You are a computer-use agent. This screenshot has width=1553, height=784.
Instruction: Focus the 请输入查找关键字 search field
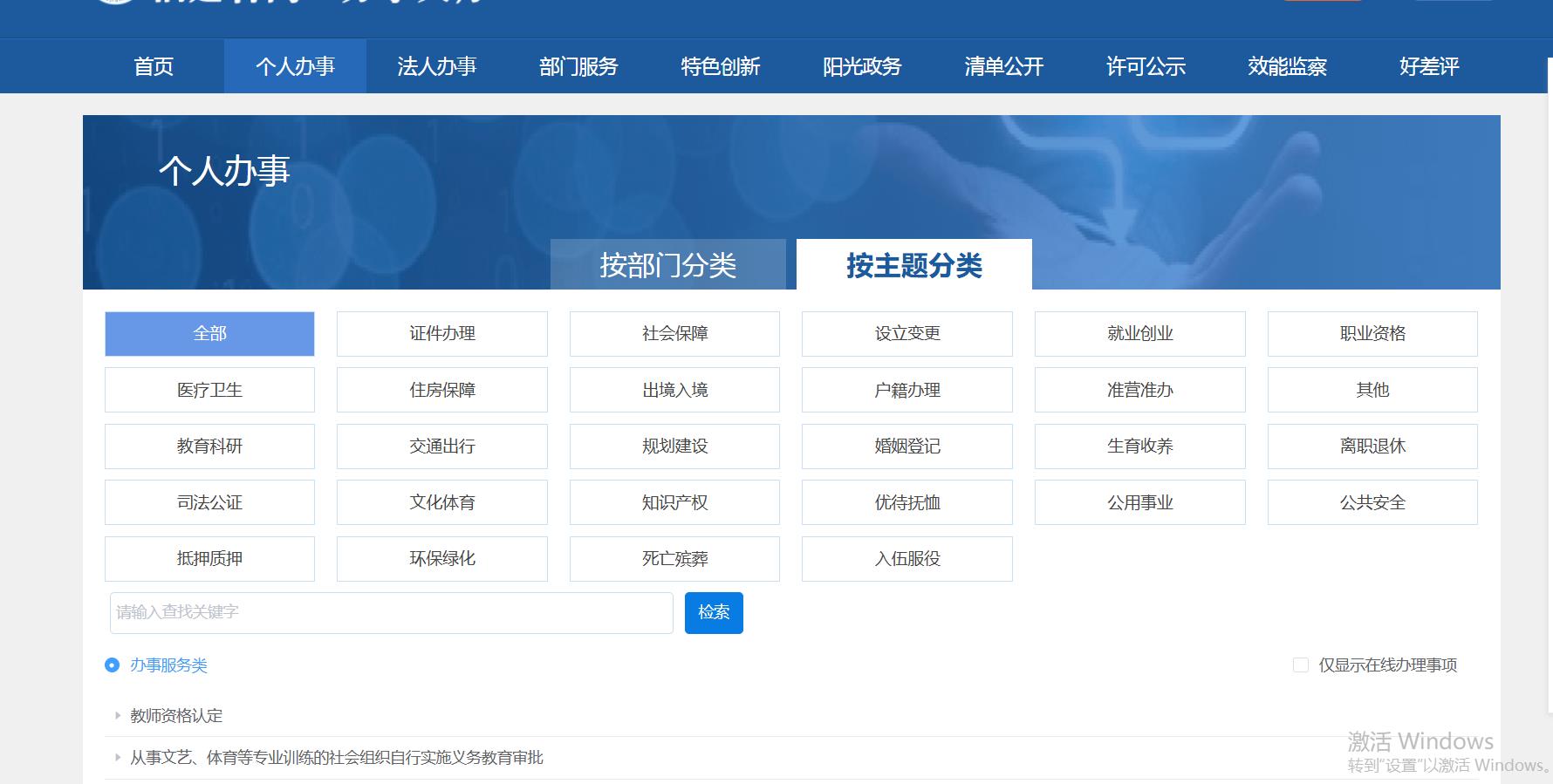(x=392, y=612)
